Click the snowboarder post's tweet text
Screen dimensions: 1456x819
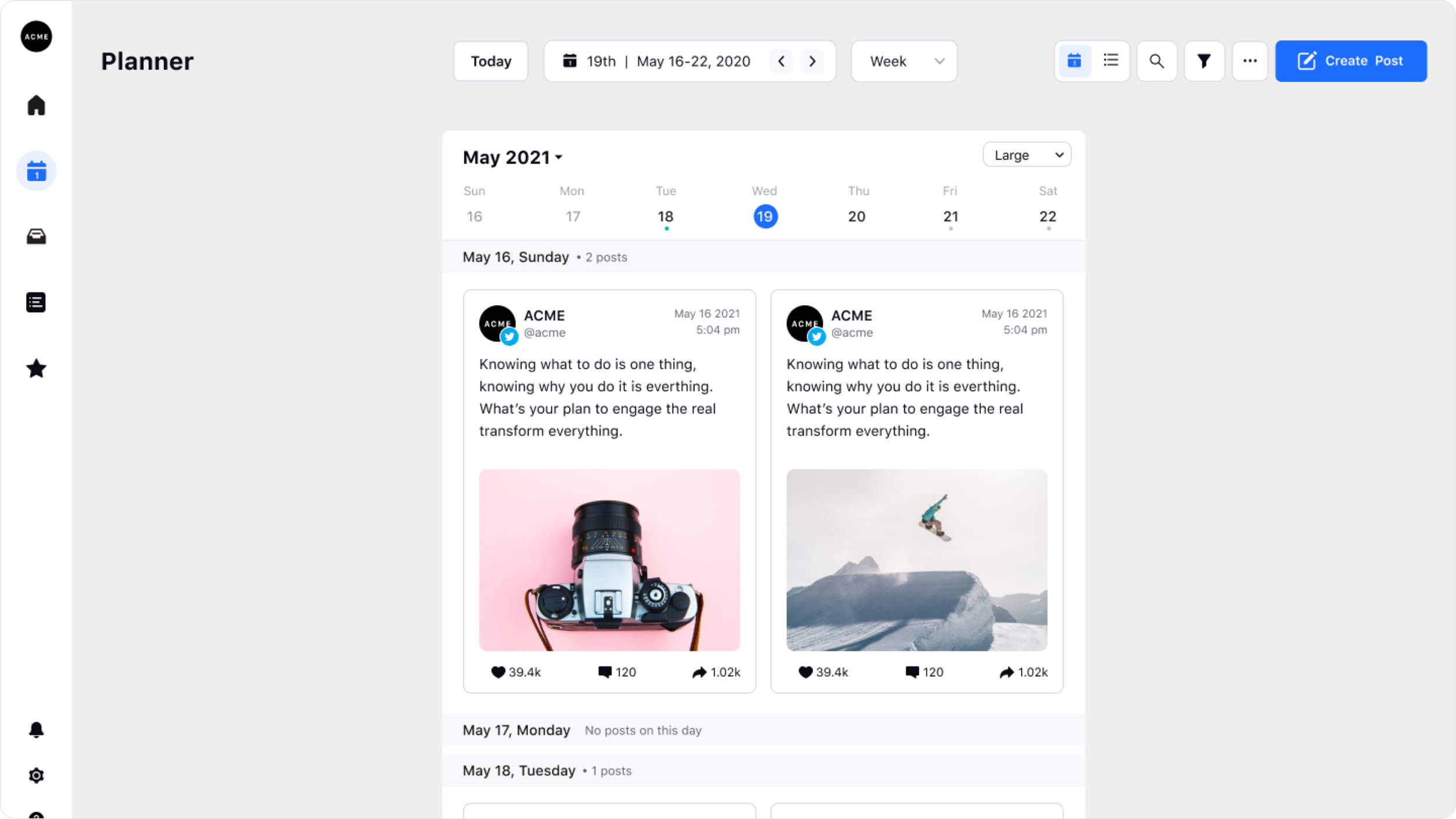pos(905,397)
